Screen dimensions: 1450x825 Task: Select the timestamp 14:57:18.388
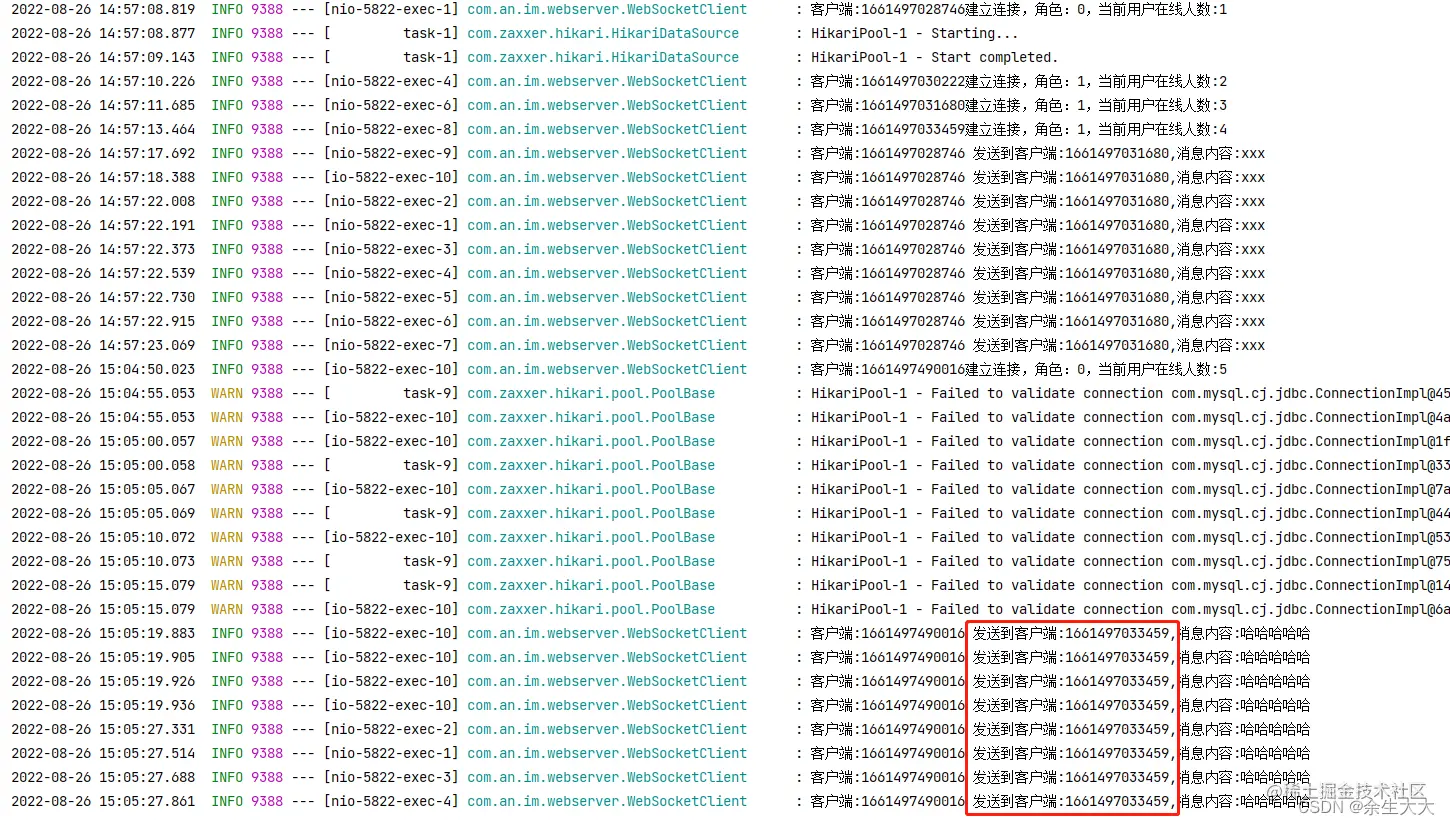coord(147,177)
